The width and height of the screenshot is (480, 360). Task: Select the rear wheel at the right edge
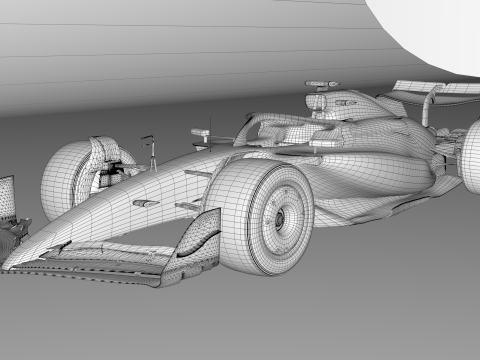[x=471, y=157]
